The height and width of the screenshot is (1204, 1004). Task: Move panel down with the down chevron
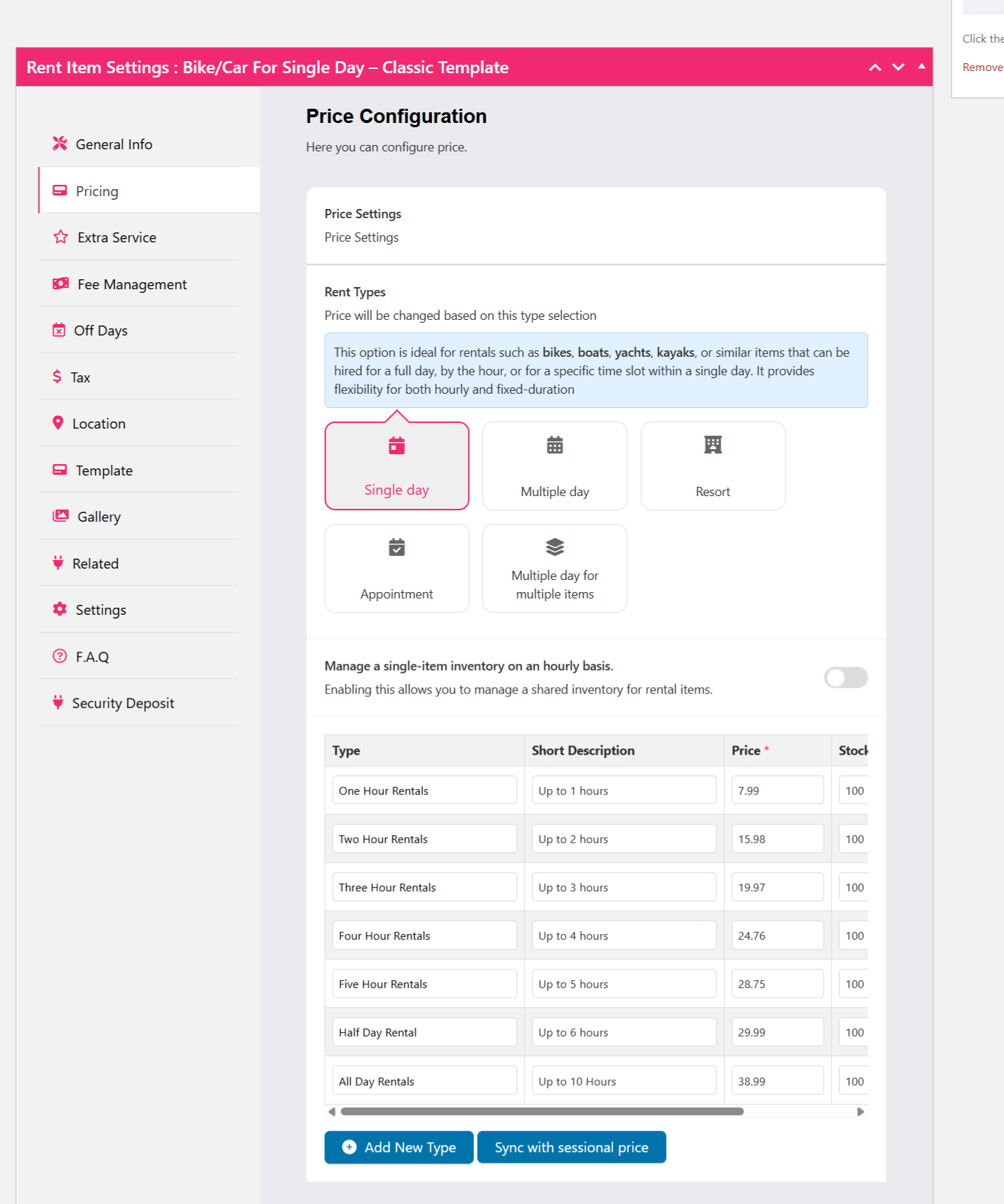point(898,68)
